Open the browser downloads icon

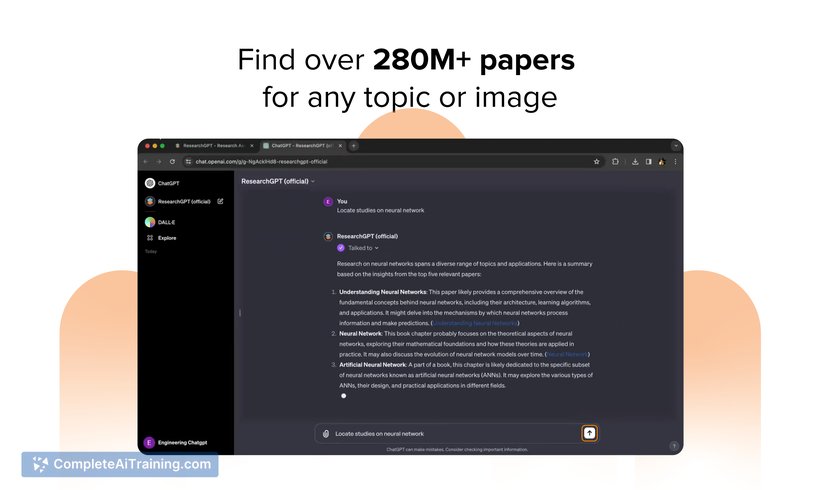[x=635, y=162]
